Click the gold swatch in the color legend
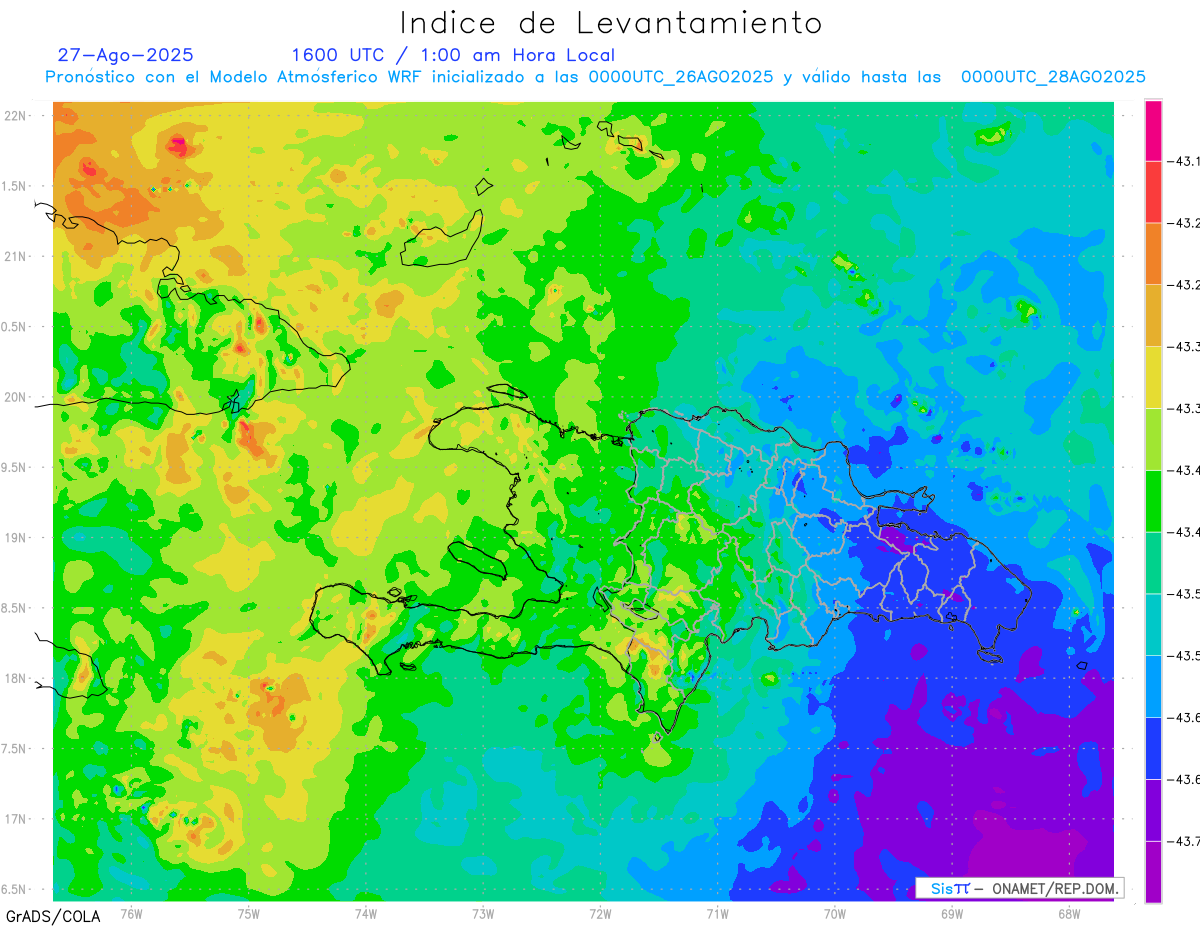Screen dimensions: 1200x927 [x=1153, y=316]
